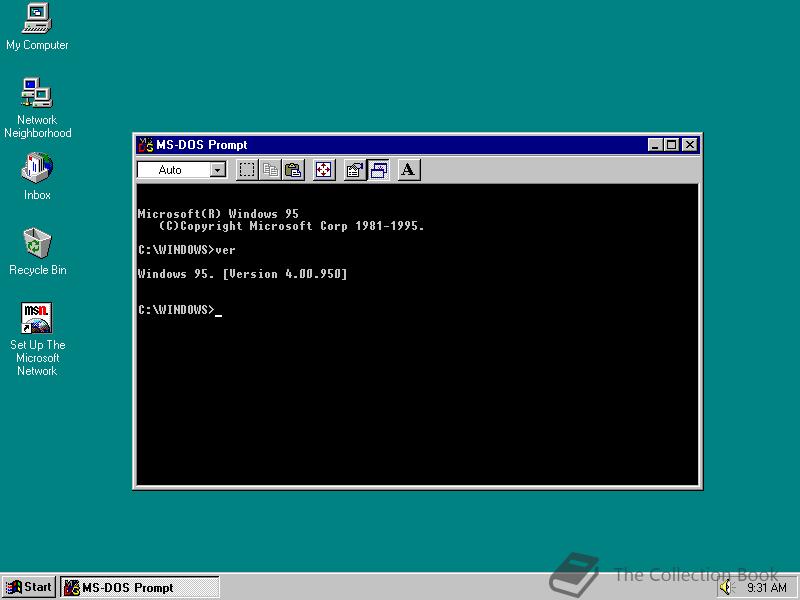The height and width of the screenshot is (600, 800).
Task: Click the empty C:\WINDOWS> prompt with cursor
Action: (x=180, y=310)
